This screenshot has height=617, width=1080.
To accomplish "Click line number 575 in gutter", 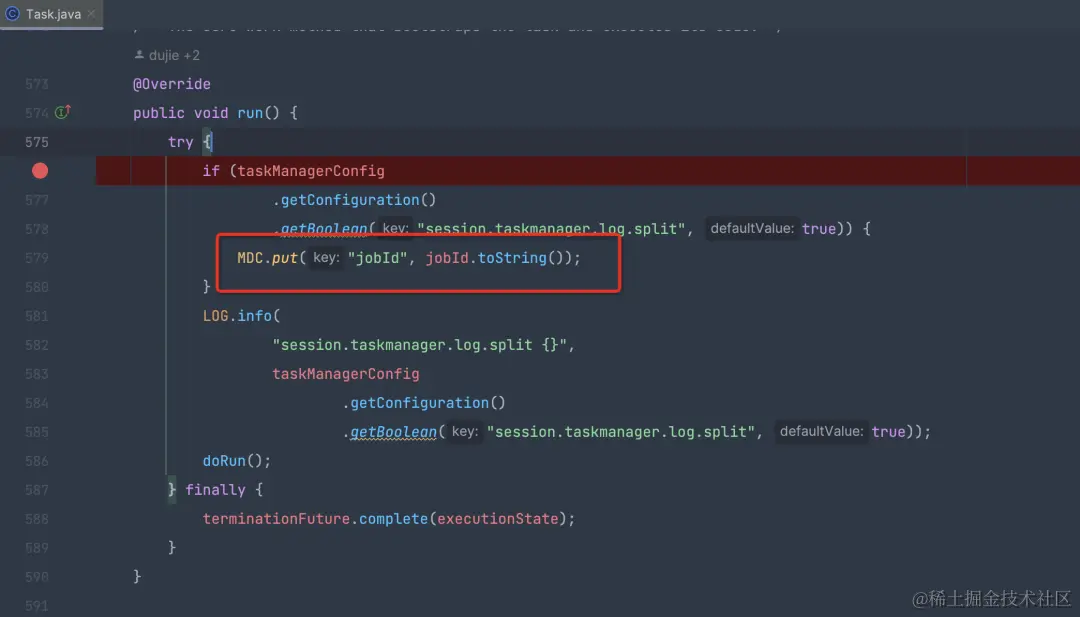I will point(37,142).
